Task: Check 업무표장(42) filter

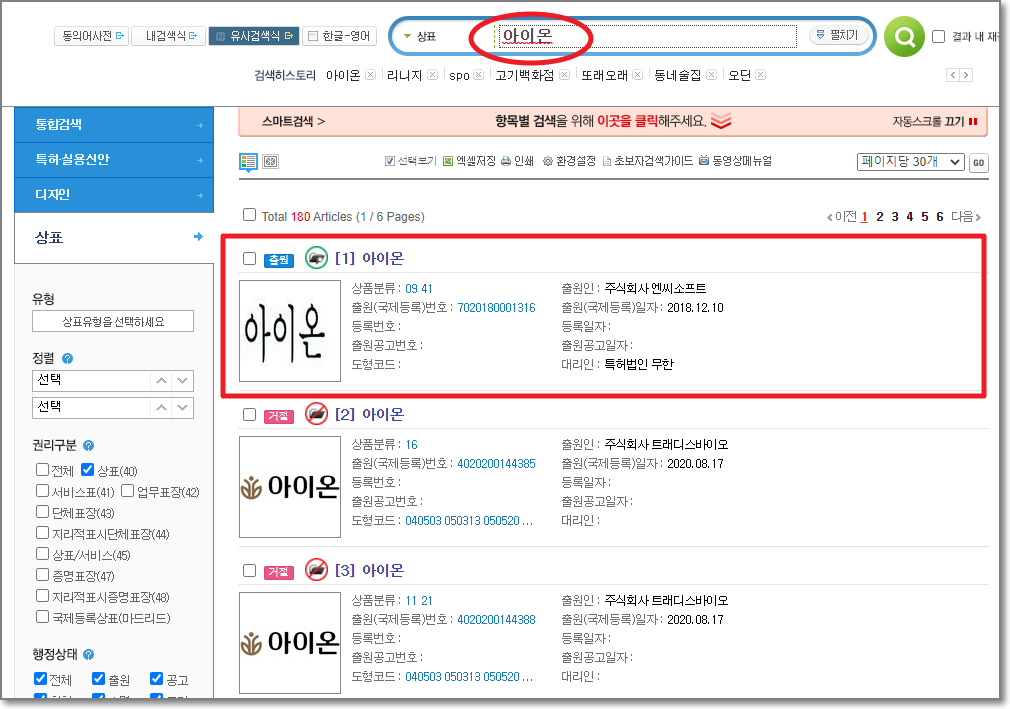Action: (x=128, y=491)
